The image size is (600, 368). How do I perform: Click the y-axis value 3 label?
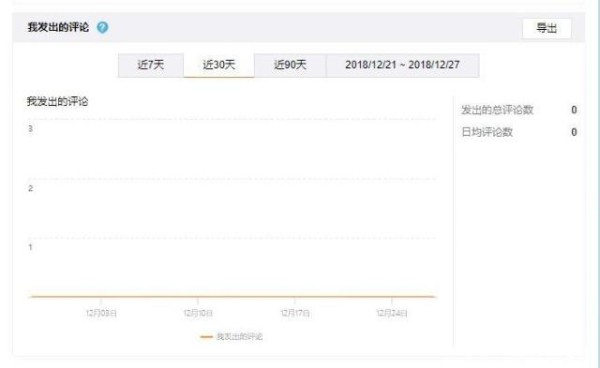tap(31, 129)
